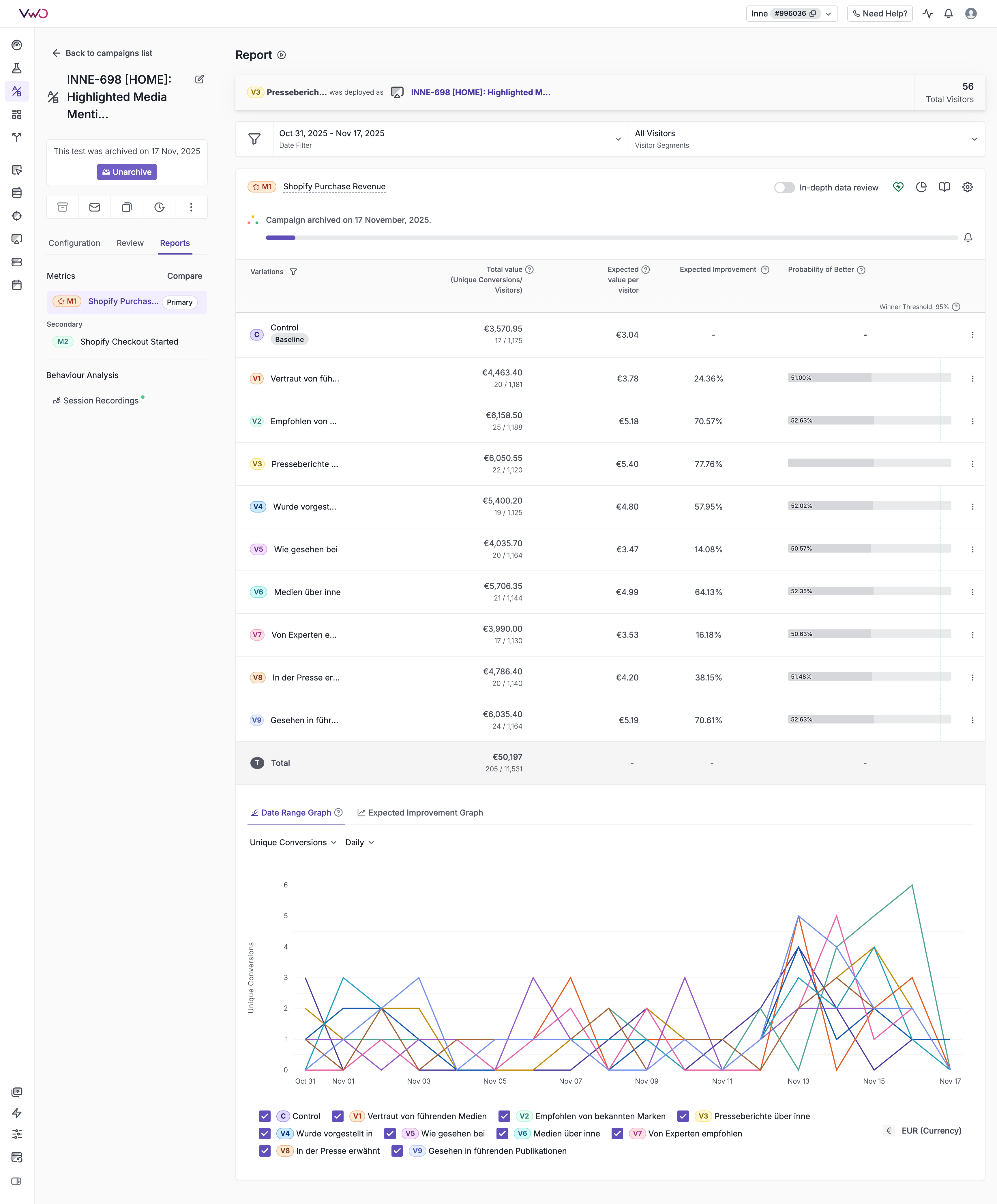Click the edit campaign name pencil icon

[x=199, y=80]
